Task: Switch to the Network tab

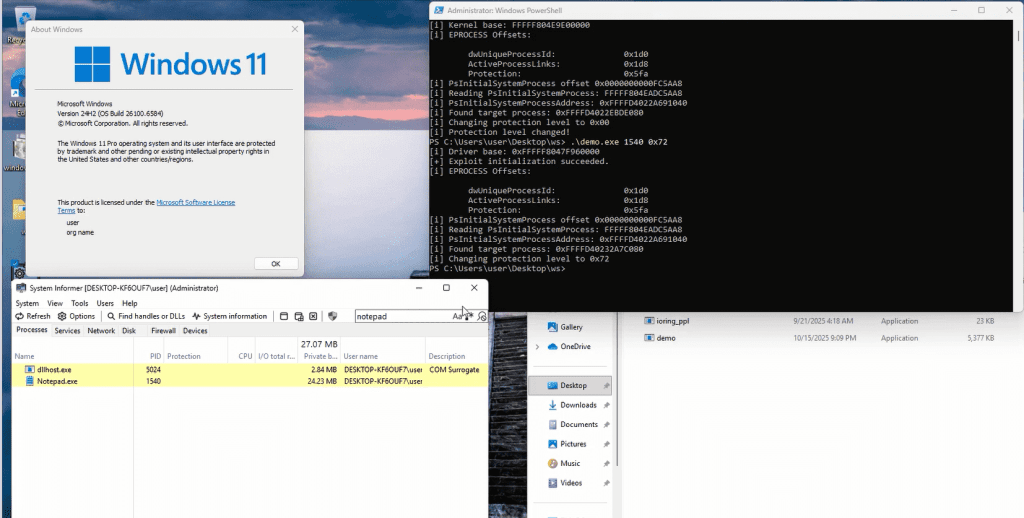Action: [101, 331]
